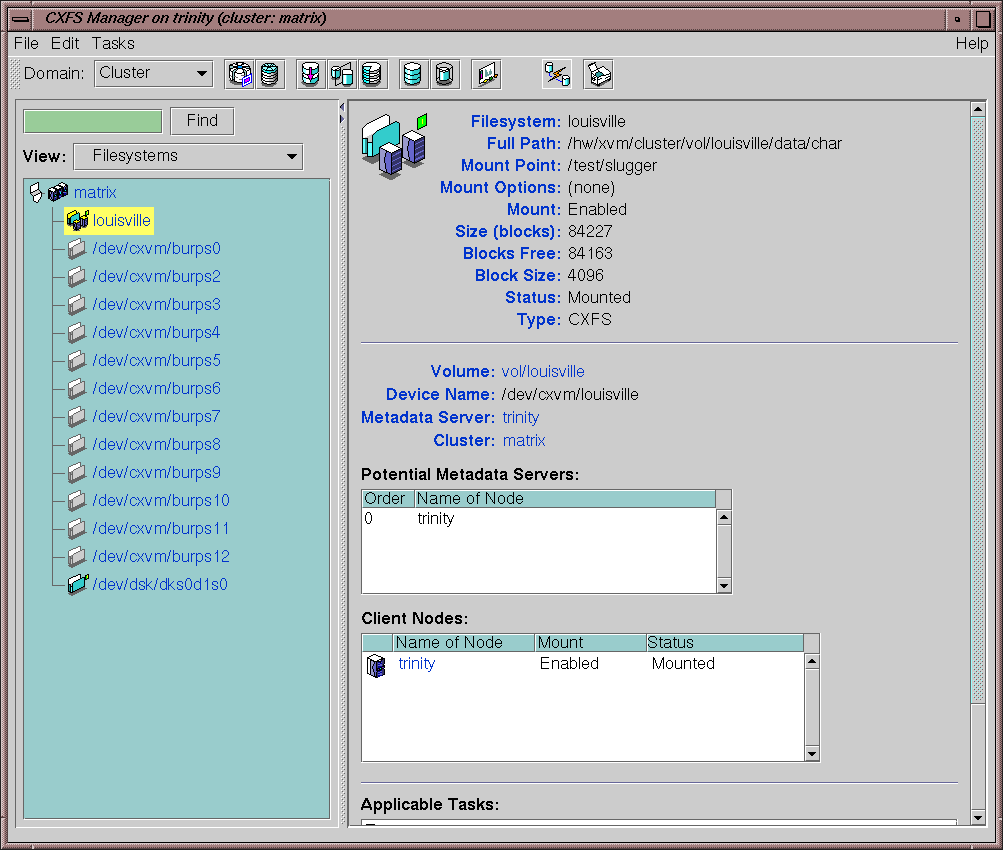Open the Tasks menu
The image size is (1003, 850).
113,43
